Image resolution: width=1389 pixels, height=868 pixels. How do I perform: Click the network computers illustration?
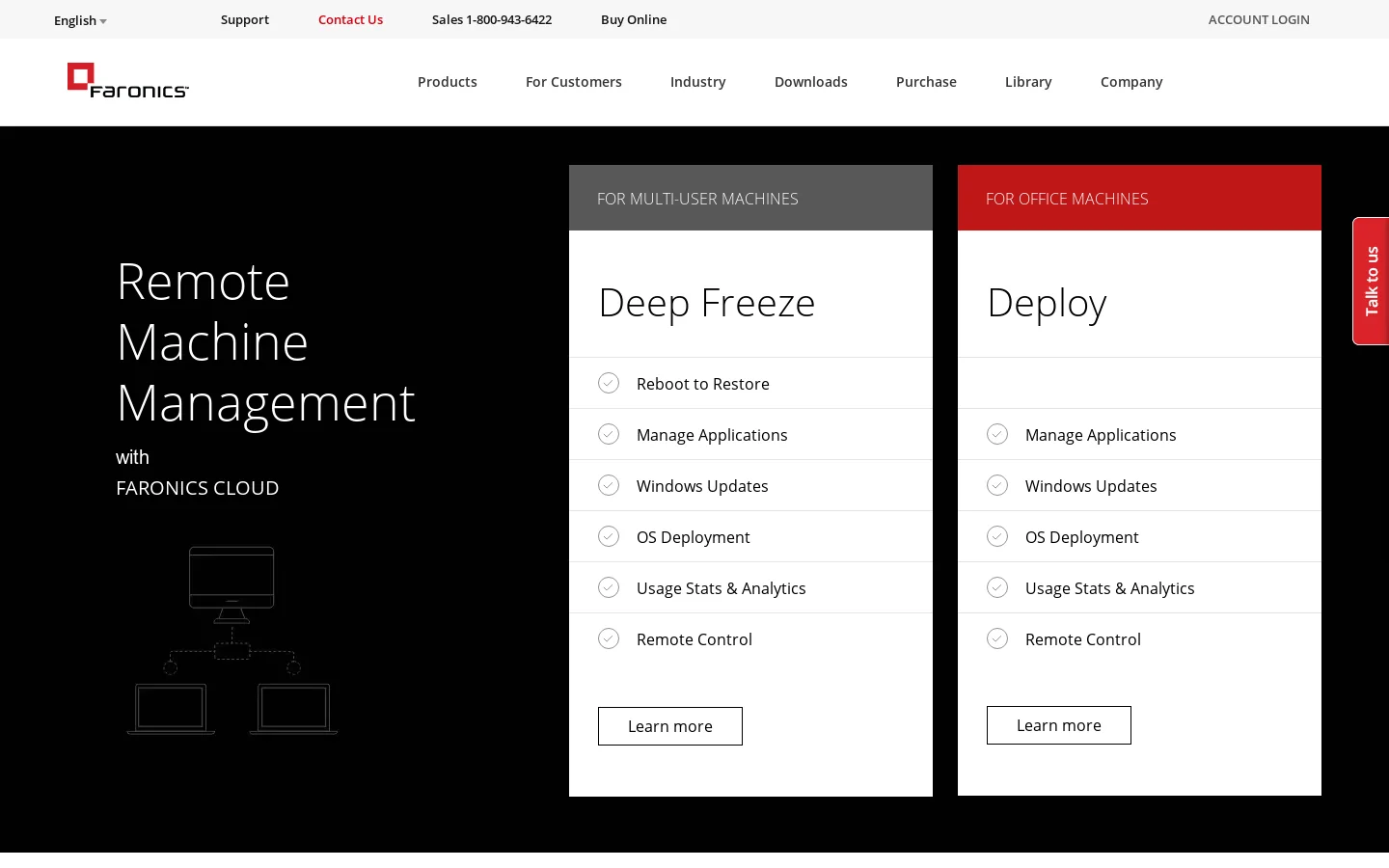[x=232, y=641]
